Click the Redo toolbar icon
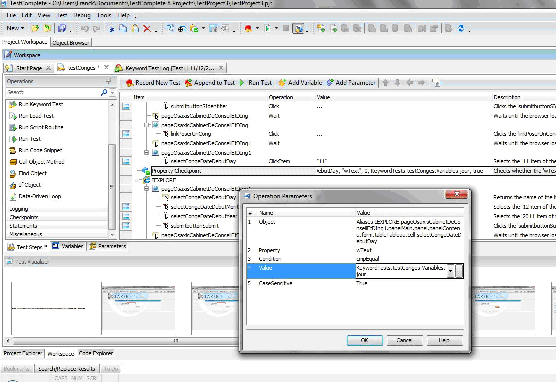Viewport: 556px width, 382px height. (x=97, y=28)
